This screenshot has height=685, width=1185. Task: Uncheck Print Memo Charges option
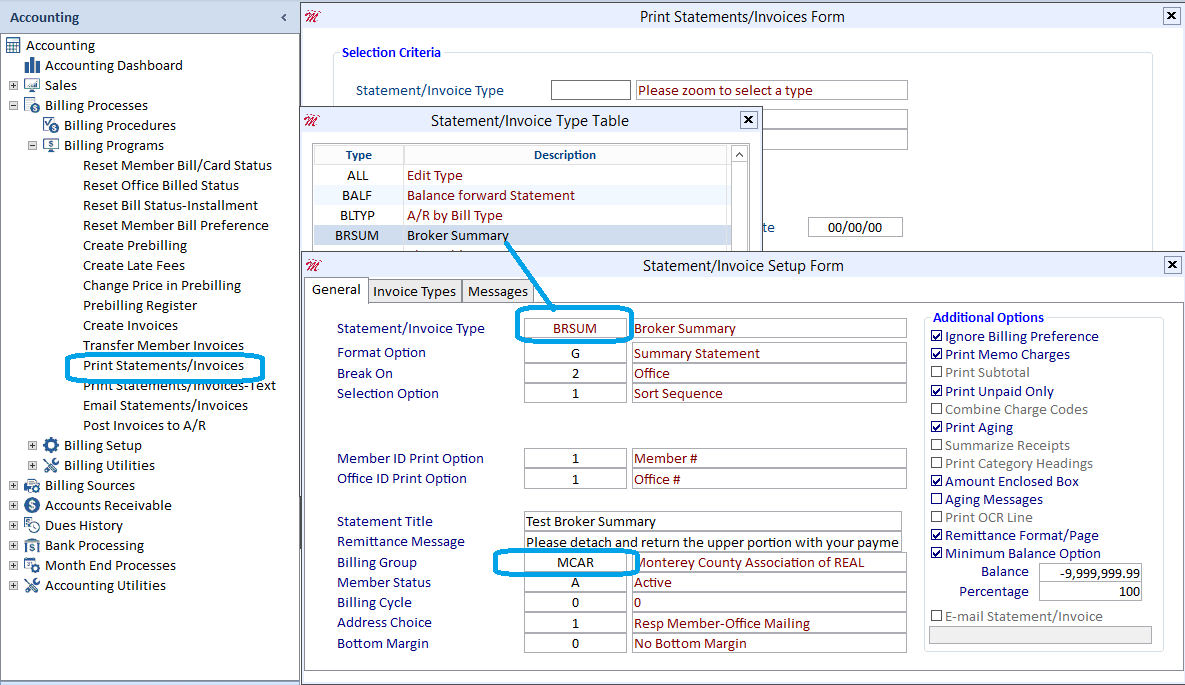tap(936, 354)
